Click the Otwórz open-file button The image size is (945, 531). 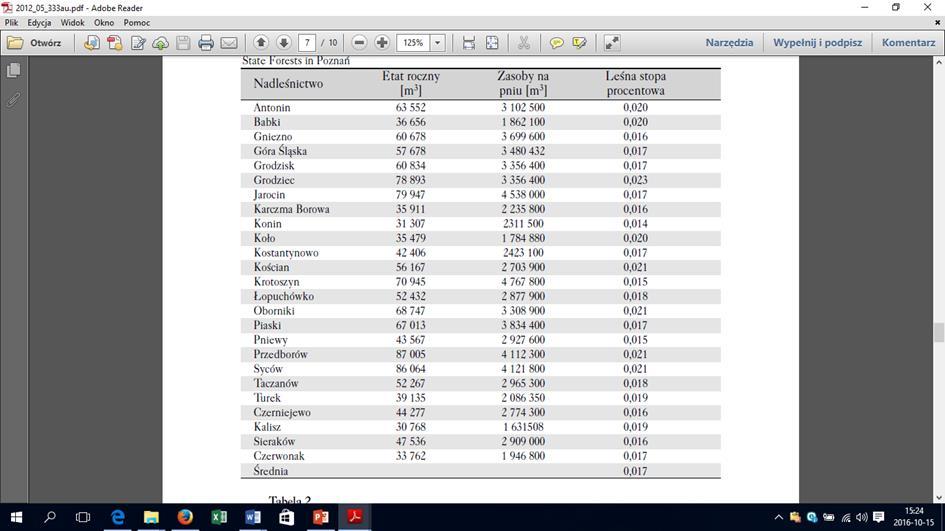click(x=34, y=43)
